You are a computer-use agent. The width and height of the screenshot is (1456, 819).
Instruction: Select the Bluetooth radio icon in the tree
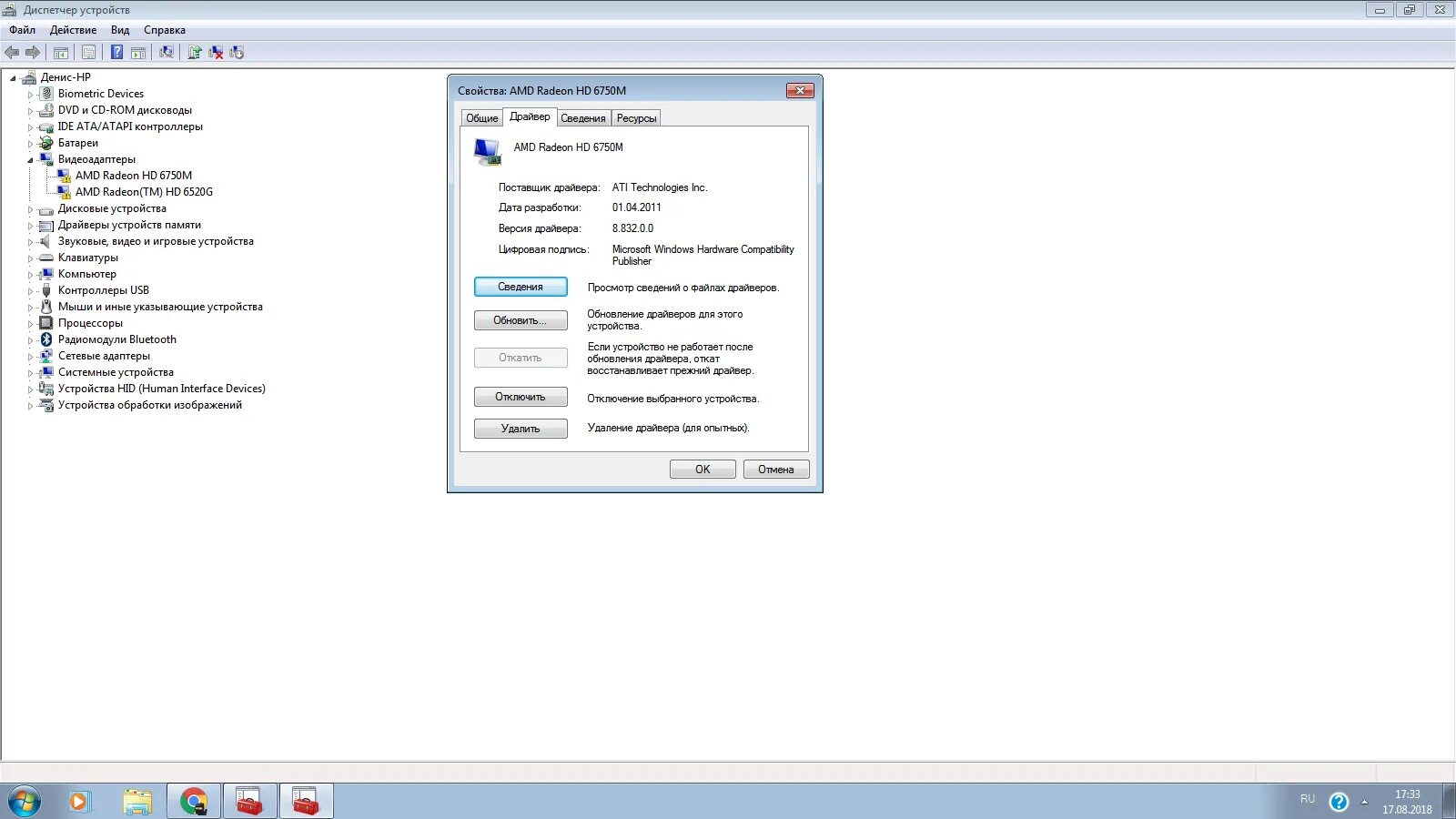(x=46, y=339)
